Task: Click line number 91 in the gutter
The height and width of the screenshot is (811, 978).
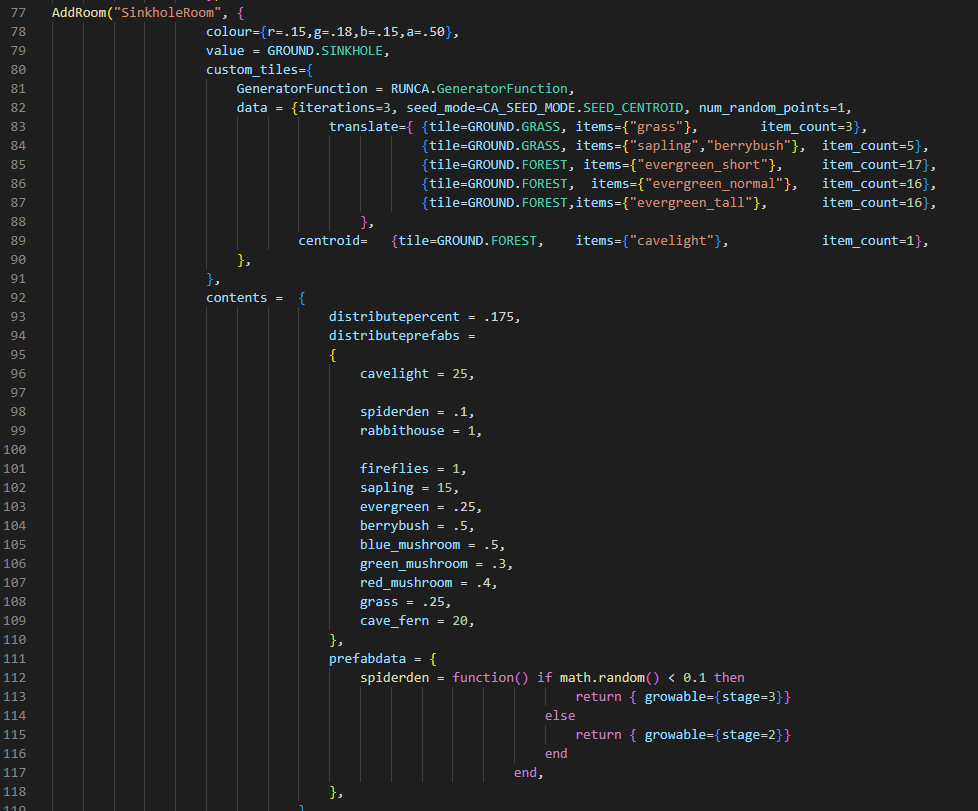Action: pos(17,279)
